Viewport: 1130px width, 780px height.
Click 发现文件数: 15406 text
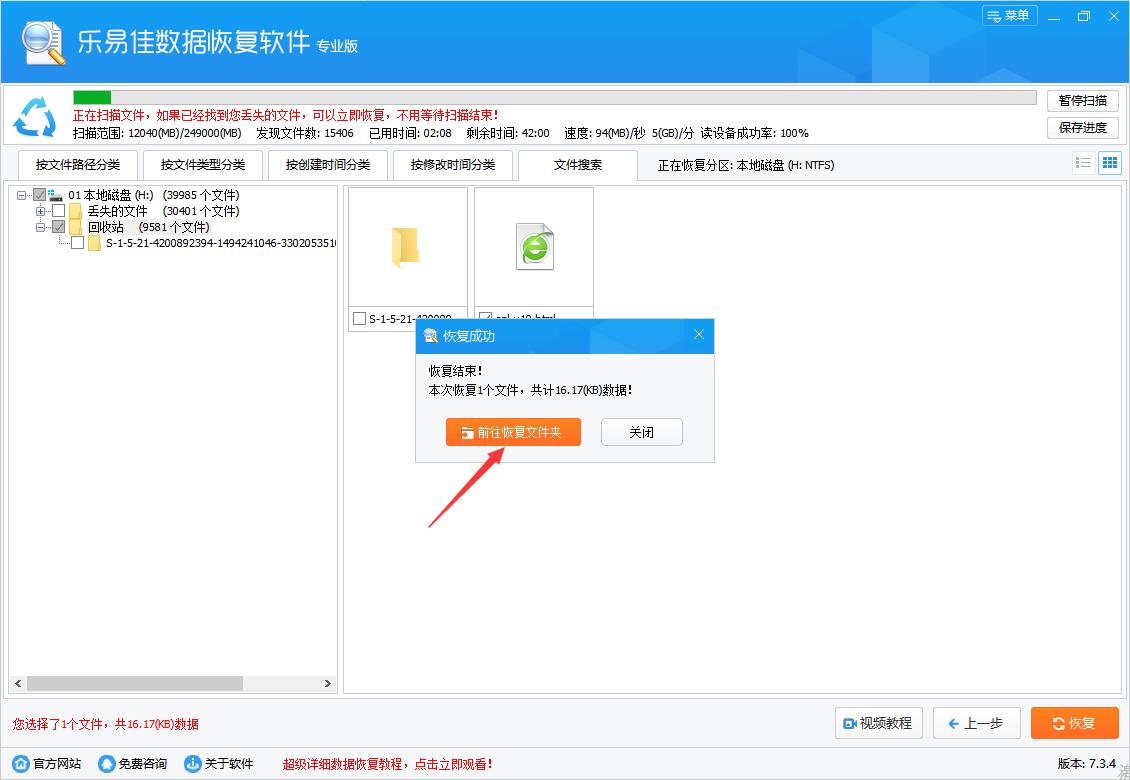pos(305,133)
